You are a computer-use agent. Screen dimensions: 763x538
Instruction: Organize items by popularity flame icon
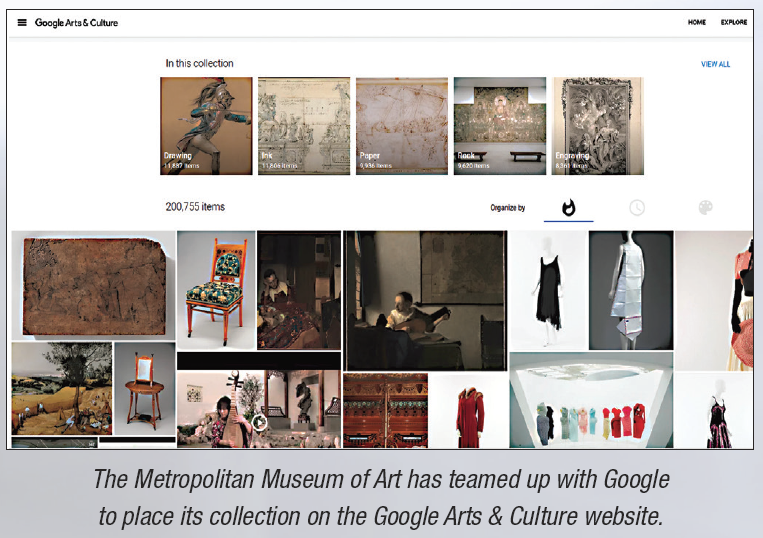[568, 208]
